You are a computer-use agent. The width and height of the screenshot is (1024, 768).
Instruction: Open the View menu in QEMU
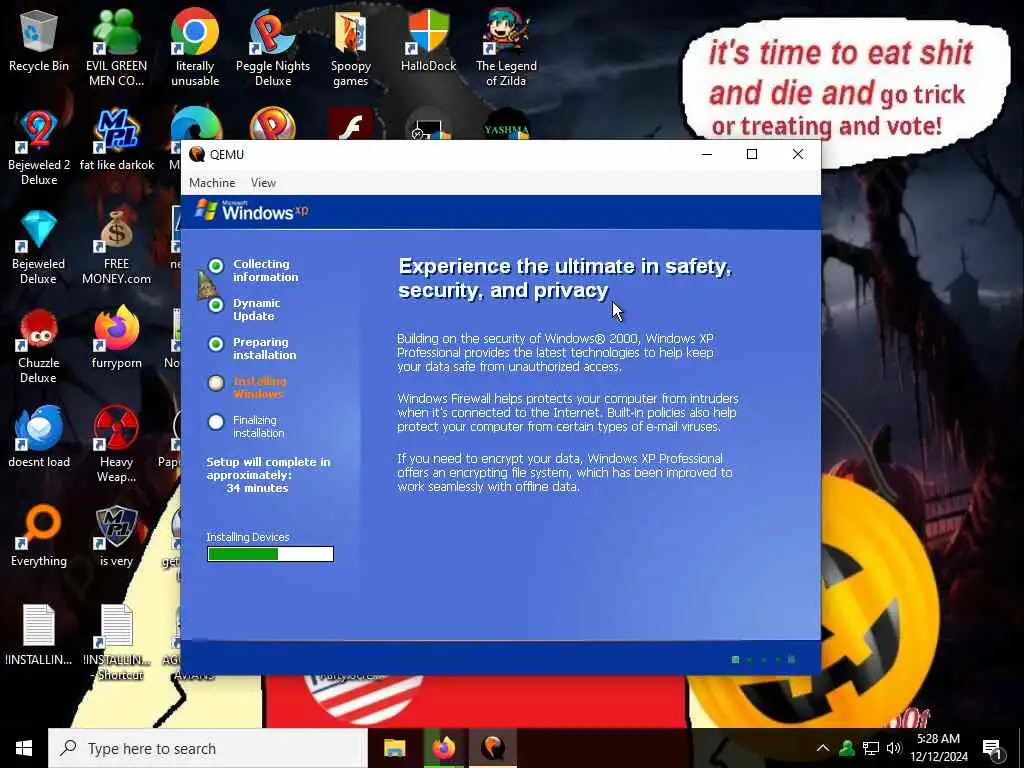pyautogui.click(x=263, y=183)
